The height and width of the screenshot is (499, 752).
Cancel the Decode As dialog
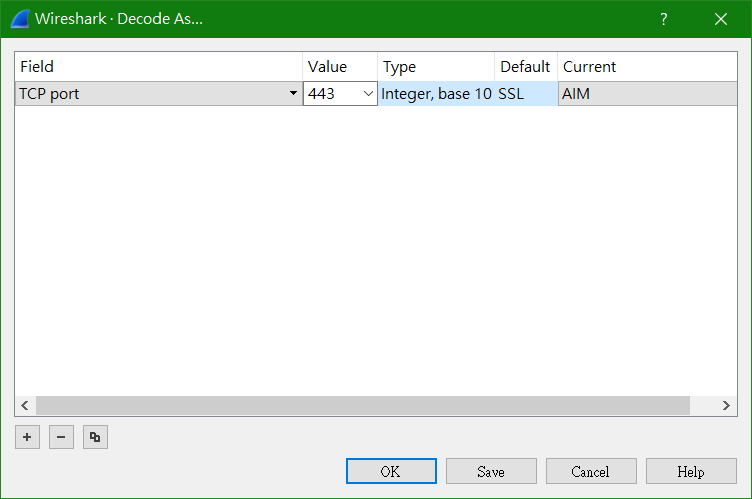coord(591,471)
